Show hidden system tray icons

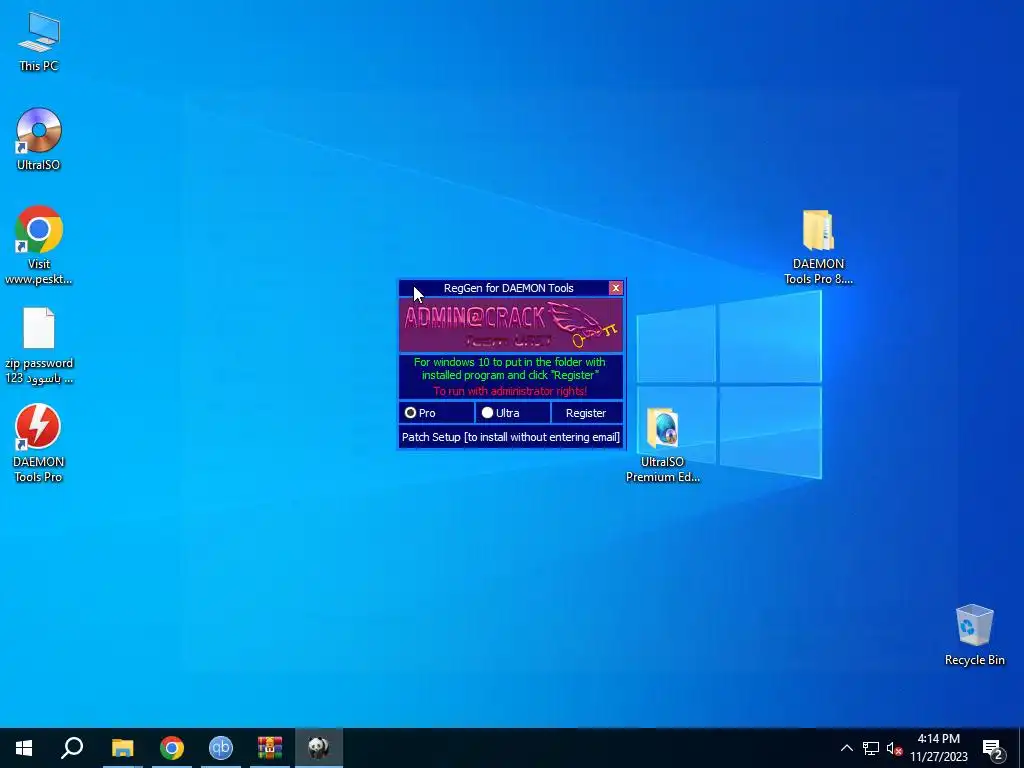click(x=846, y=748)
